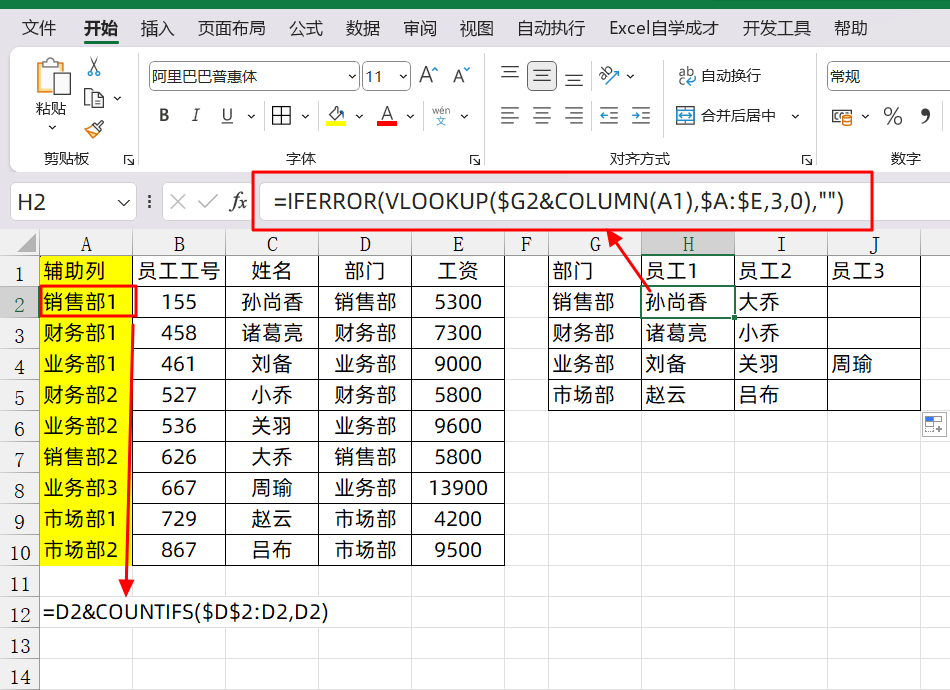The width and height of the screenshot is (950, 690).
Task: Cancel formula entry X button
Action: click(x=178, y=202)
